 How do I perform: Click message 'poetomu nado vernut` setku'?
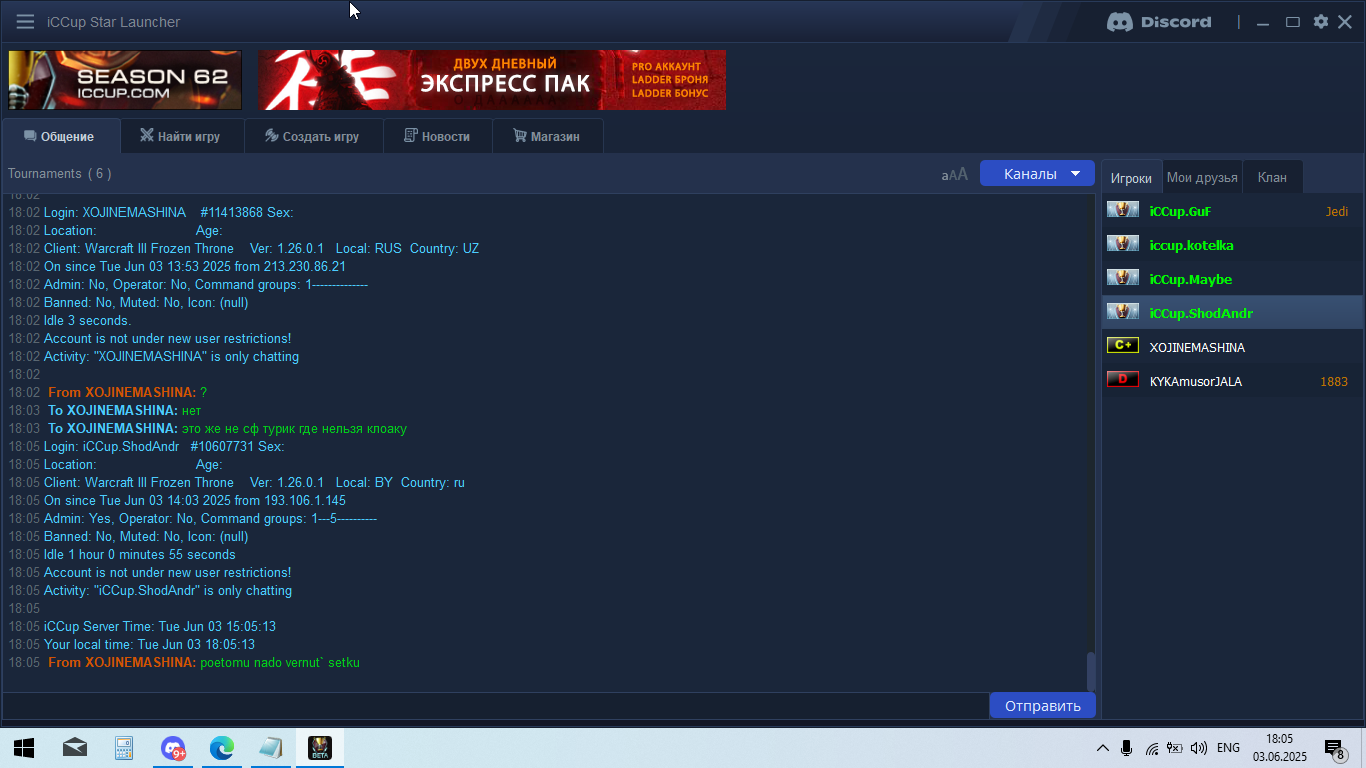click(x=280, y=663)
